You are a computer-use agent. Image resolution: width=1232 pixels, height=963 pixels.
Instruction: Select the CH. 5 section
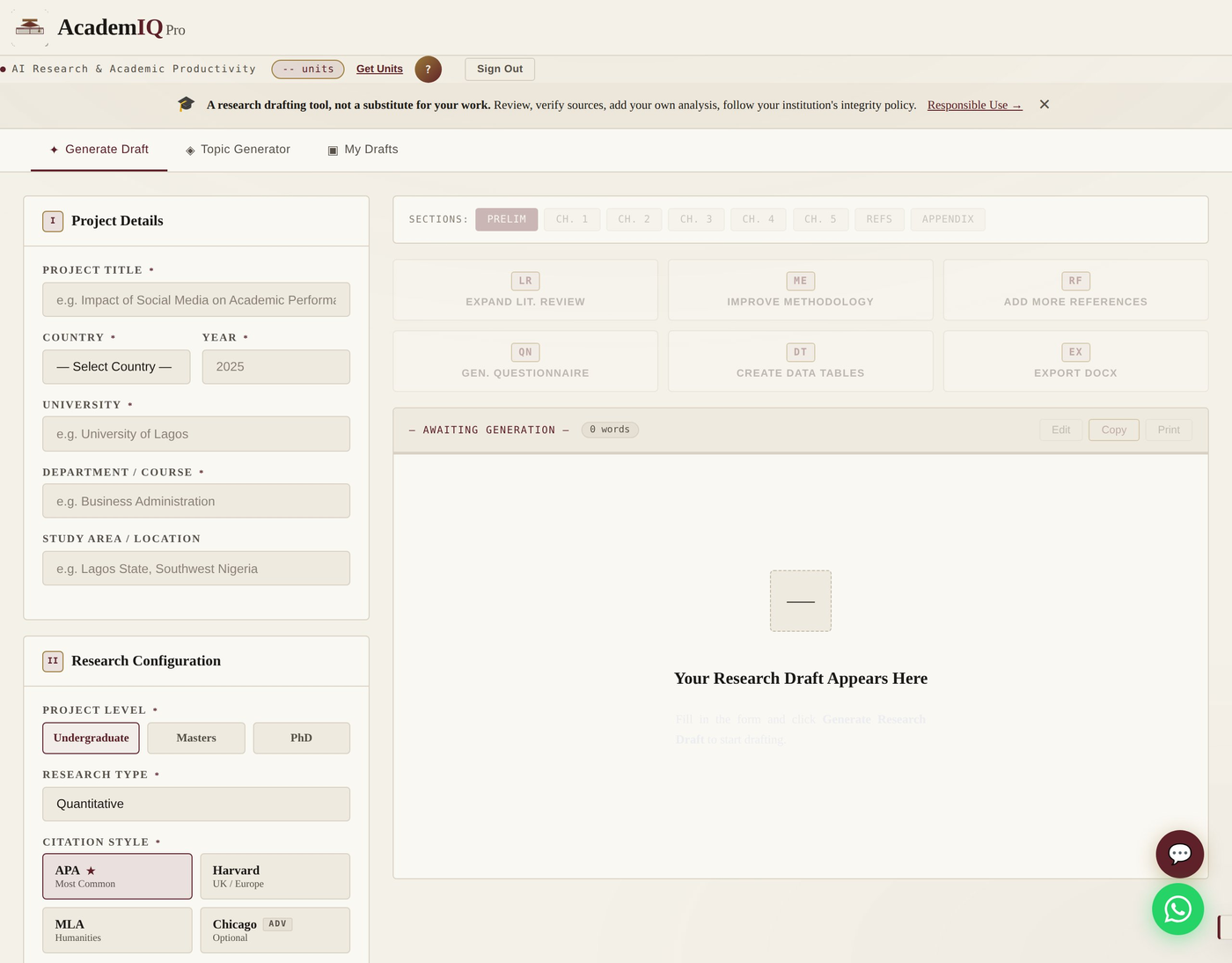[821, 219]
